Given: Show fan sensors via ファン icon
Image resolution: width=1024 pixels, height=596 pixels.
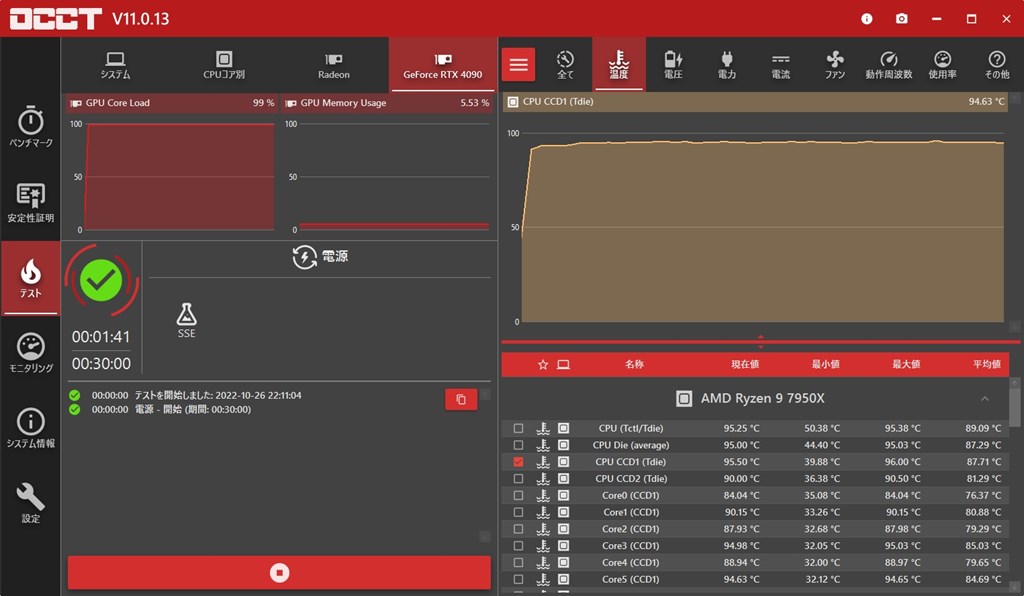Looking at the screenshot, I should point(835,65).
